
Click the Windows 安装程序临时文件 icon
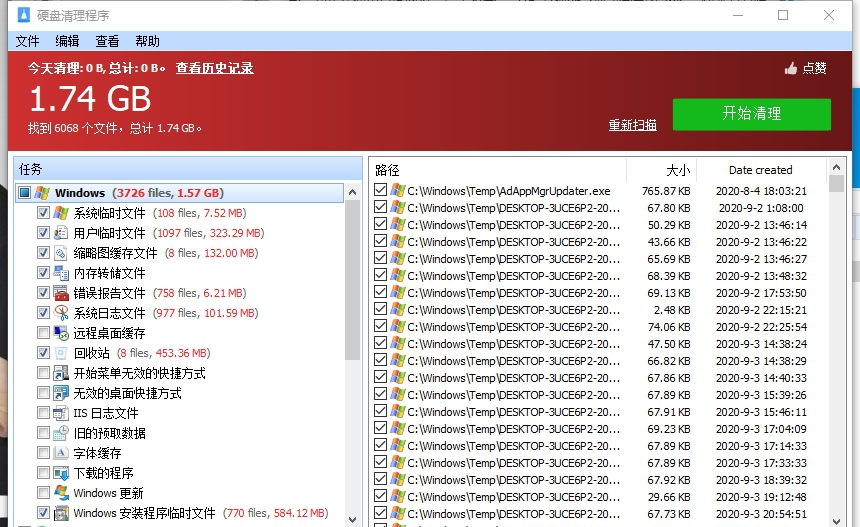click(61, 513)
